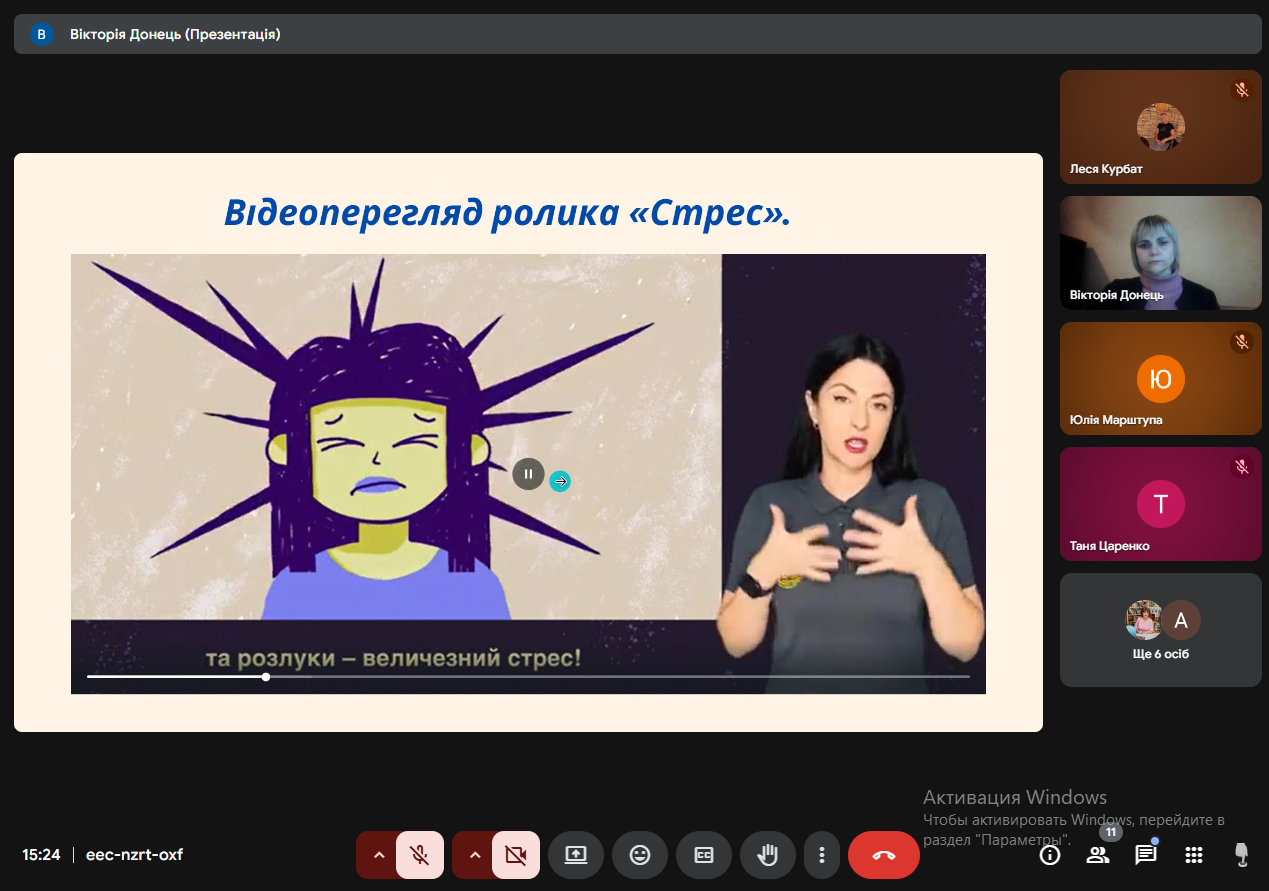This screenshot has width=1269, height=891.
Task: Turn on the camera
Action: click(x=516, y=855)
